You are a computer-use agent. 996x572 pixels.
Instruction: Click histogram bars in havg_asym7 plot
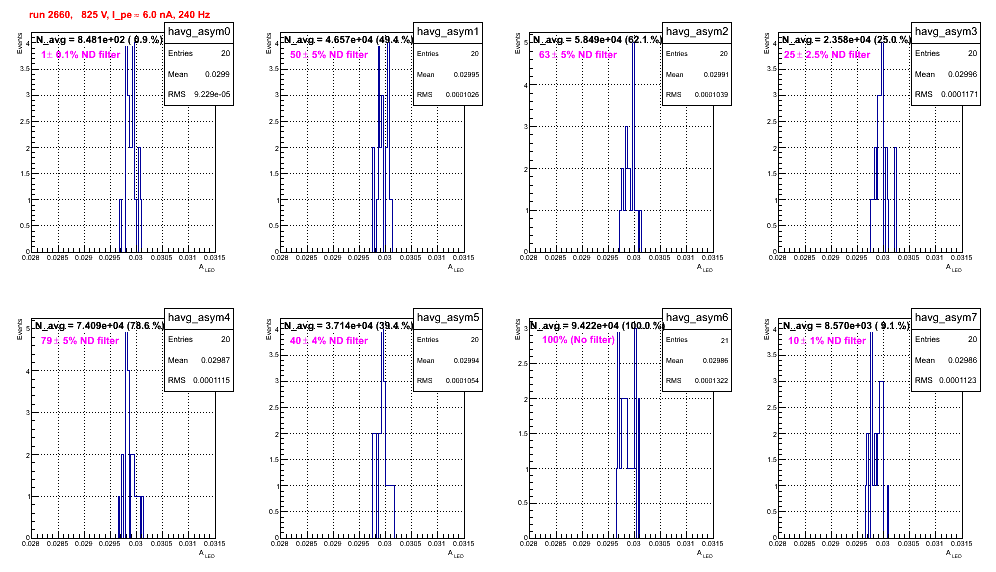[x=877, y=435]
